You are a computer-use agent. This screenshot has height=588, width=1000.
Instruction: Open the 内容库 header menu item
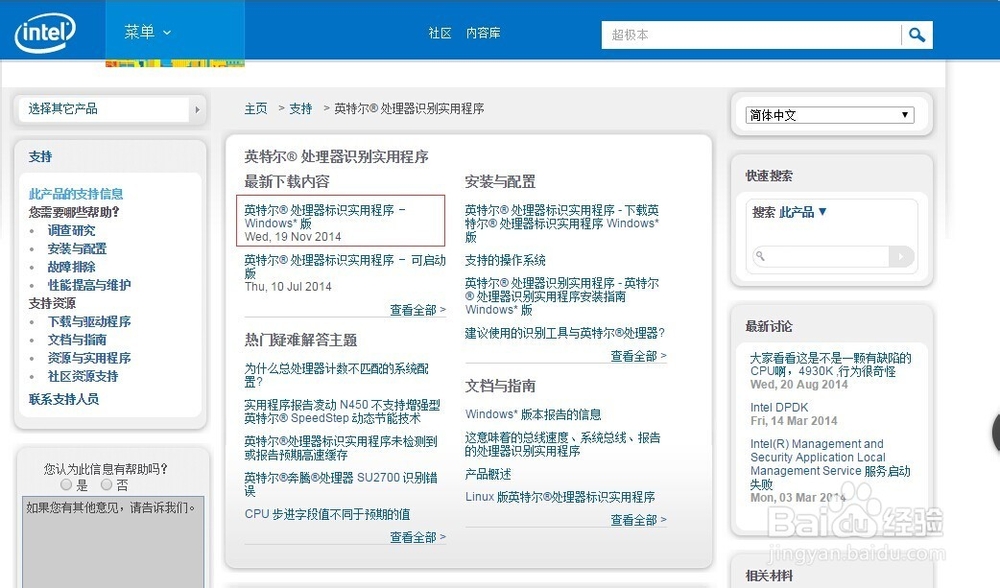point(483,33)
